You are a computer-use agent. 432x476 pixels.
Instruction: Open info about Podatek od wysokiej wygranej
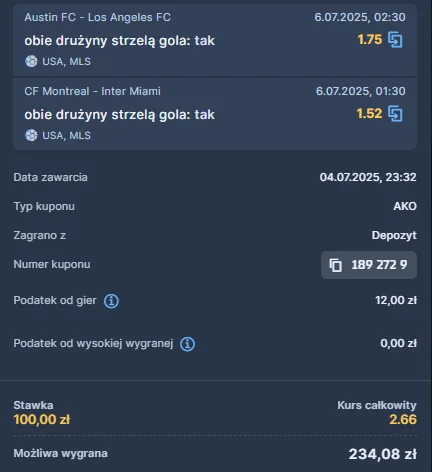(x=188, y=344)
